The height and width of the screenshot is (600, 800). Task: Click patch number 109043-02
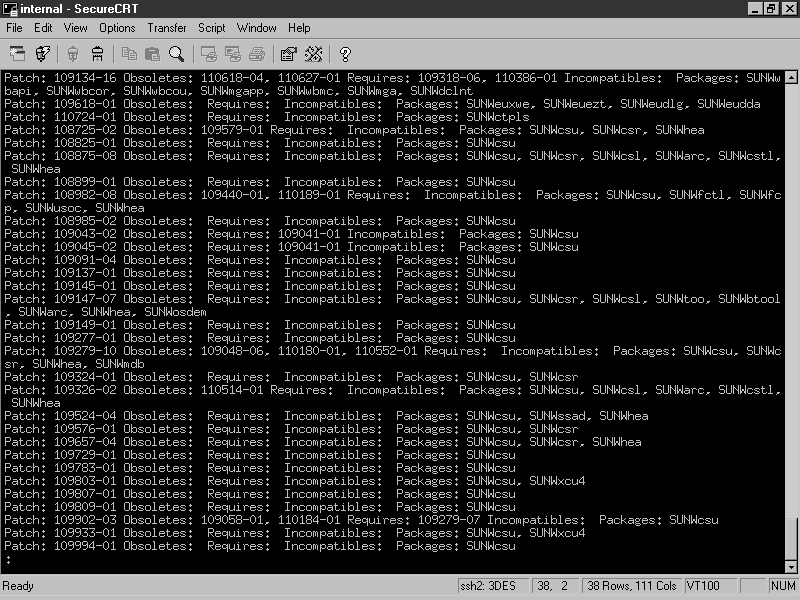point(85,234)
